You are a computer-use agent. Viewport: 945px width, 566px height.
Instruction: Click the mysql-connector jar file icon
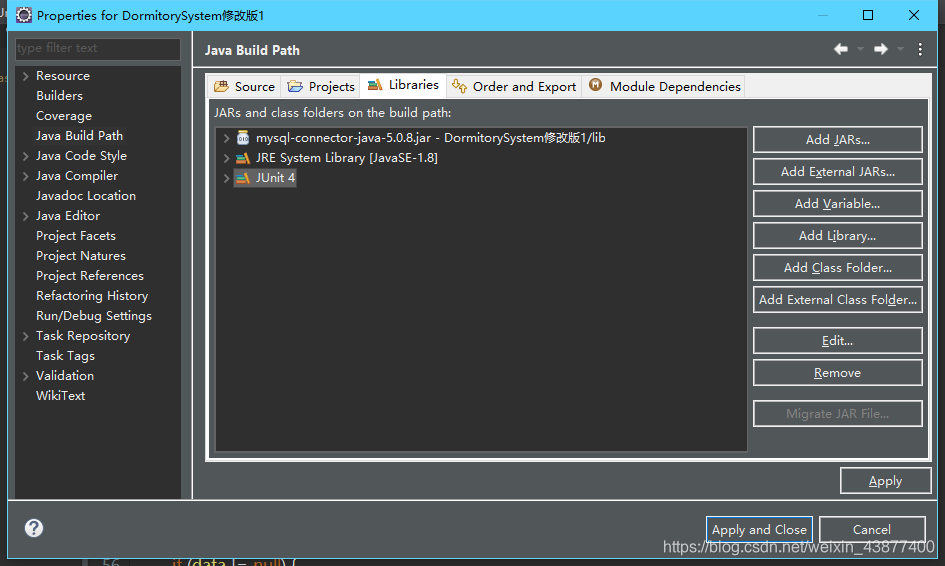243,138
